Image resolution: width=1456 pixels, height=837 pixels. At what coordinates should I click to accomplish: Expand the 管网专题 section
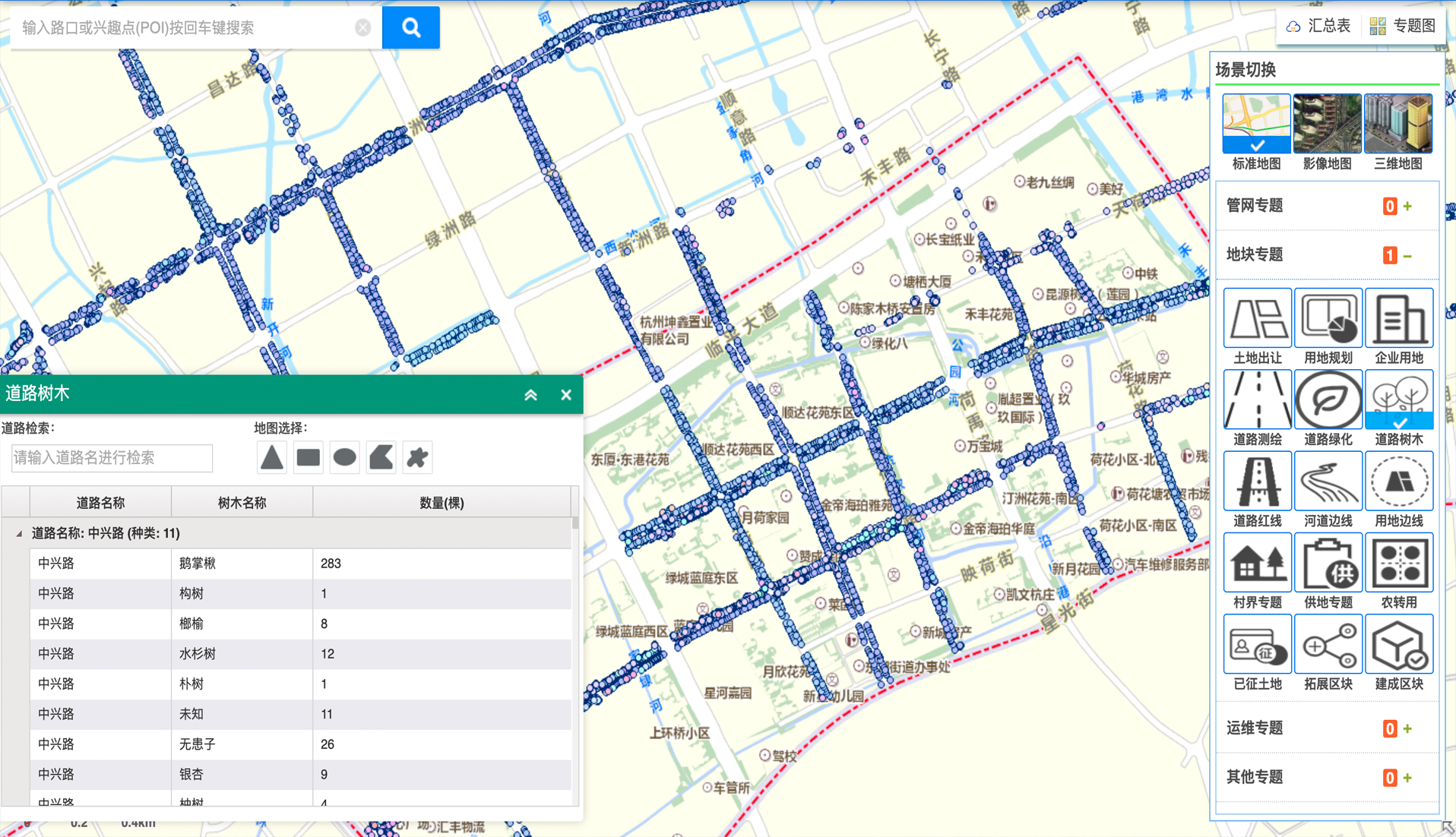pyautogui.click(x=1407, y=207)
